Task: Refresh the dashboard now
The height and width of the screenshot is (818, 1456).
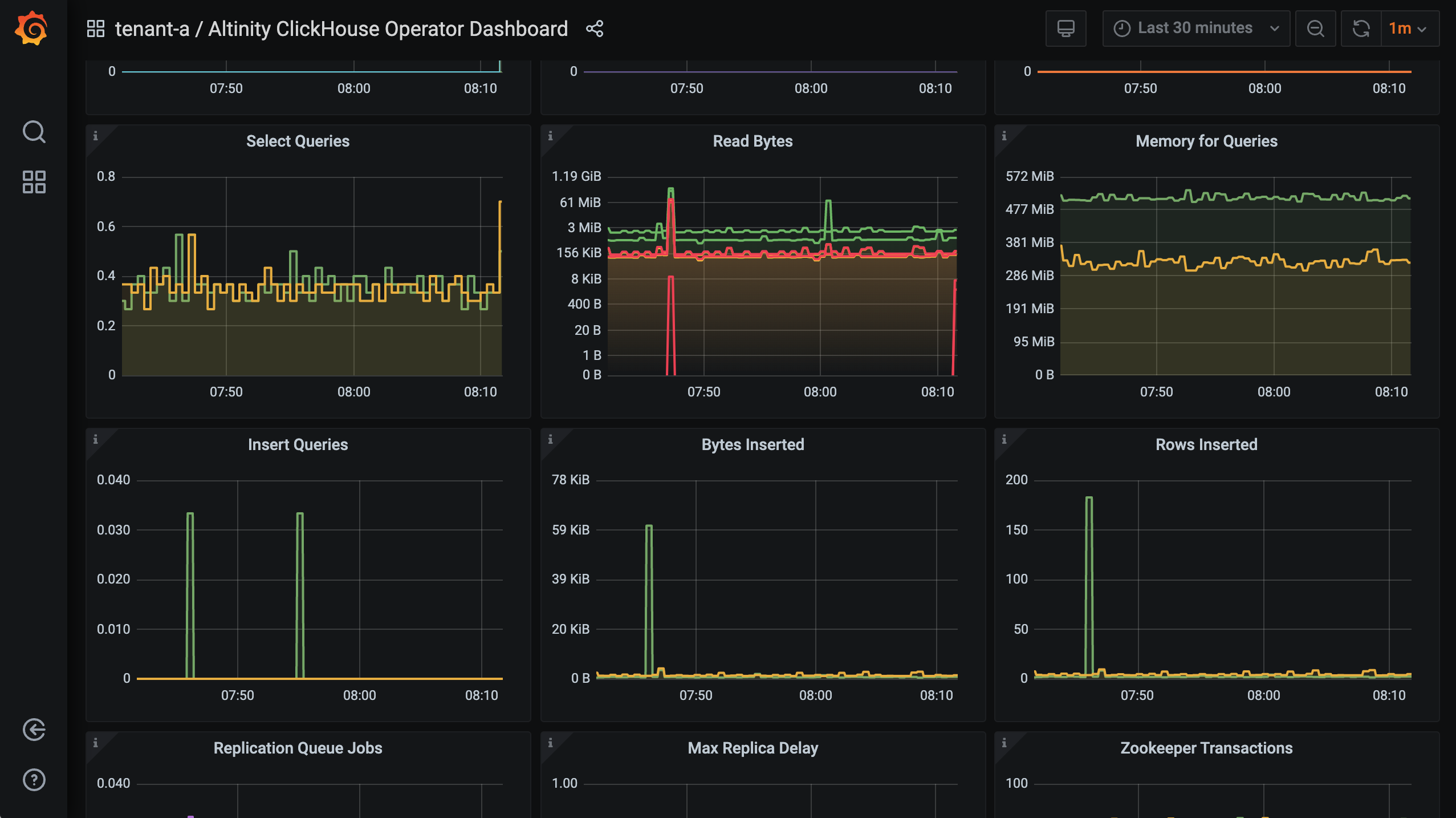Action: pyautogui.click(x=1361, y=29)
